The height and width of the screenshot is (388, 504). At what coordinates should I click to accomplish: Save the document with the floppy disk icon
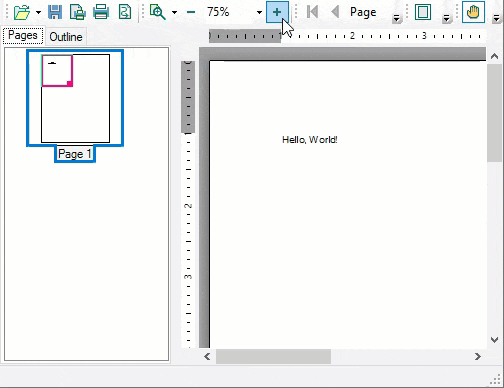coord(55,12)
